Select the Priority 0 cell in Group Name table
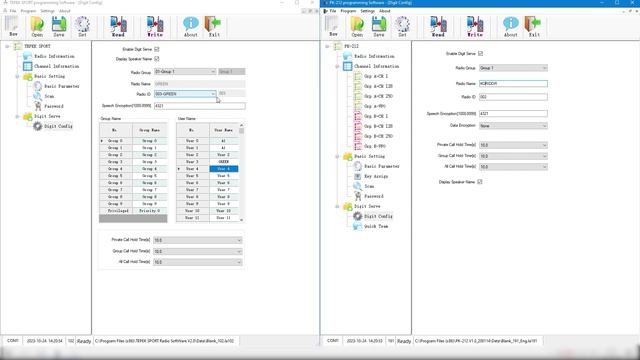 150,211
